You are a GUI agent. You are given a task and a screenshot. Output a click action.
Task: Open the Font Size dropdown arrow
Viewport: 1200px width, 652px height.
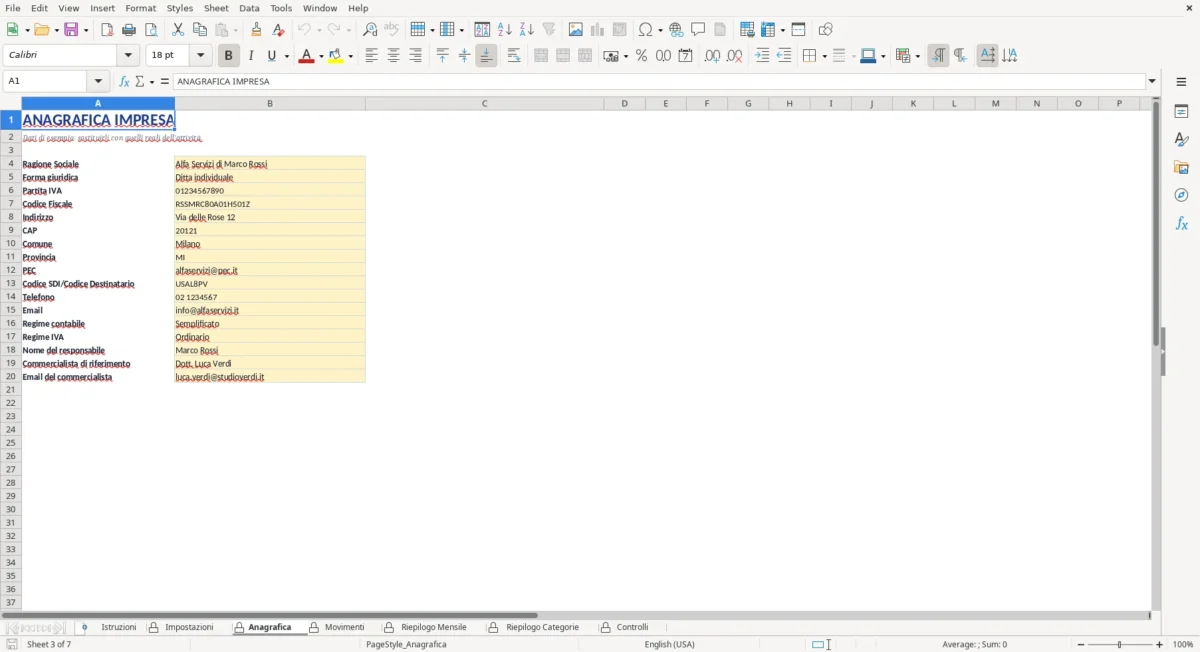[201, 56]
